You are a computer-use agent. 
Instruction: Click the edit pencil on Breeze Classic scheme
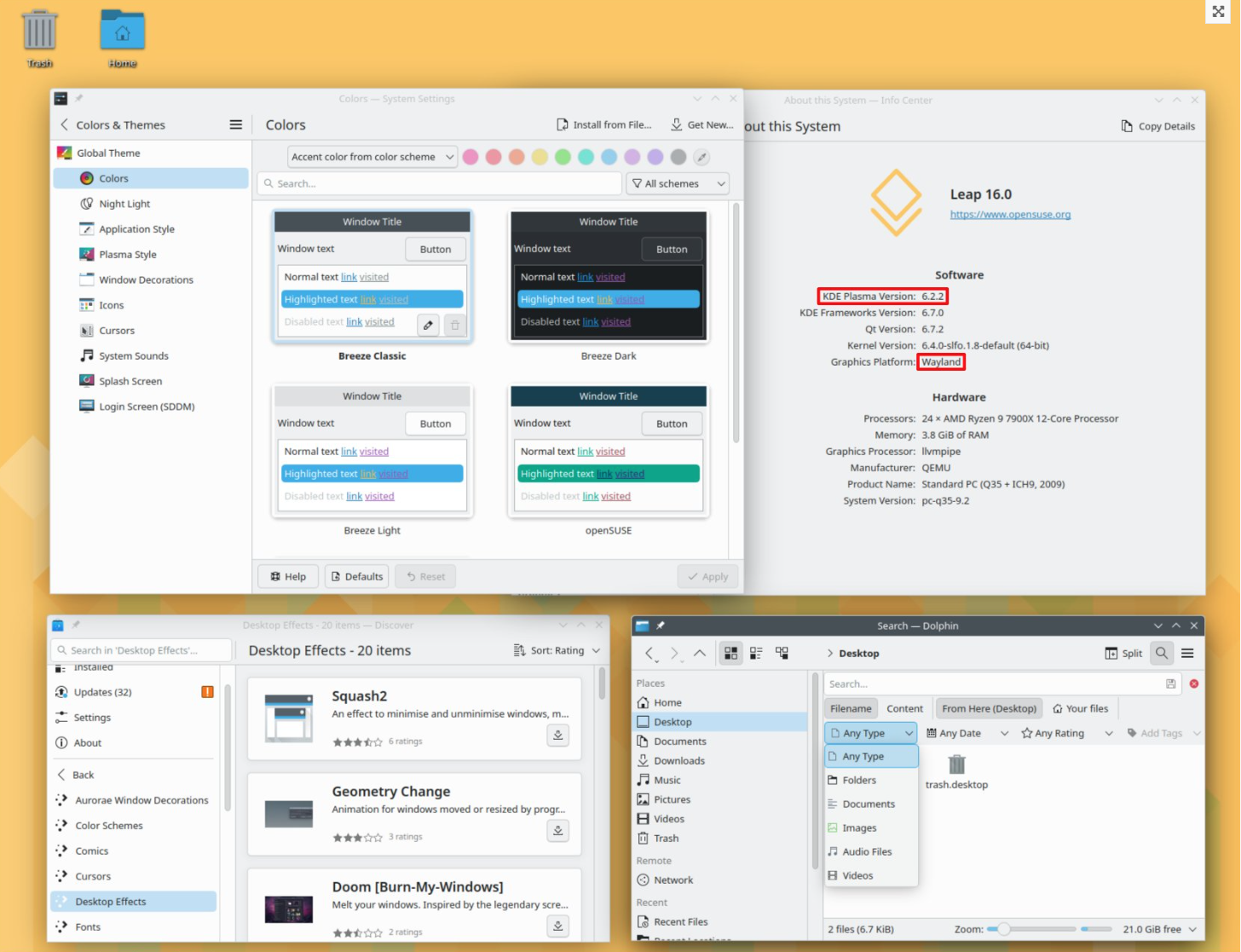[428, 325]
